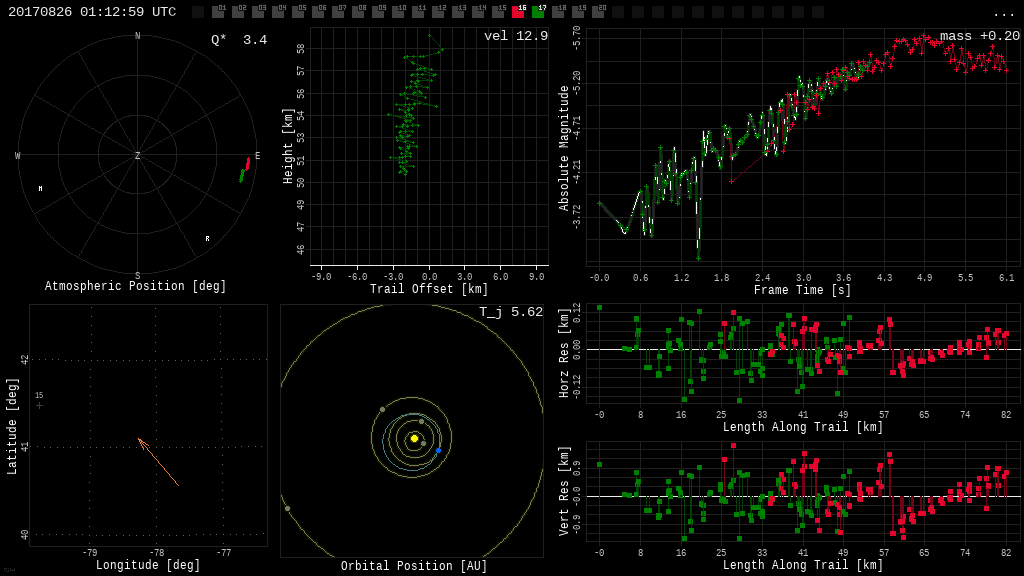The height and width of the screenshot is (576, 1024).
Task: Click the Horz Res [km] axis label
Action: (564, 353)
